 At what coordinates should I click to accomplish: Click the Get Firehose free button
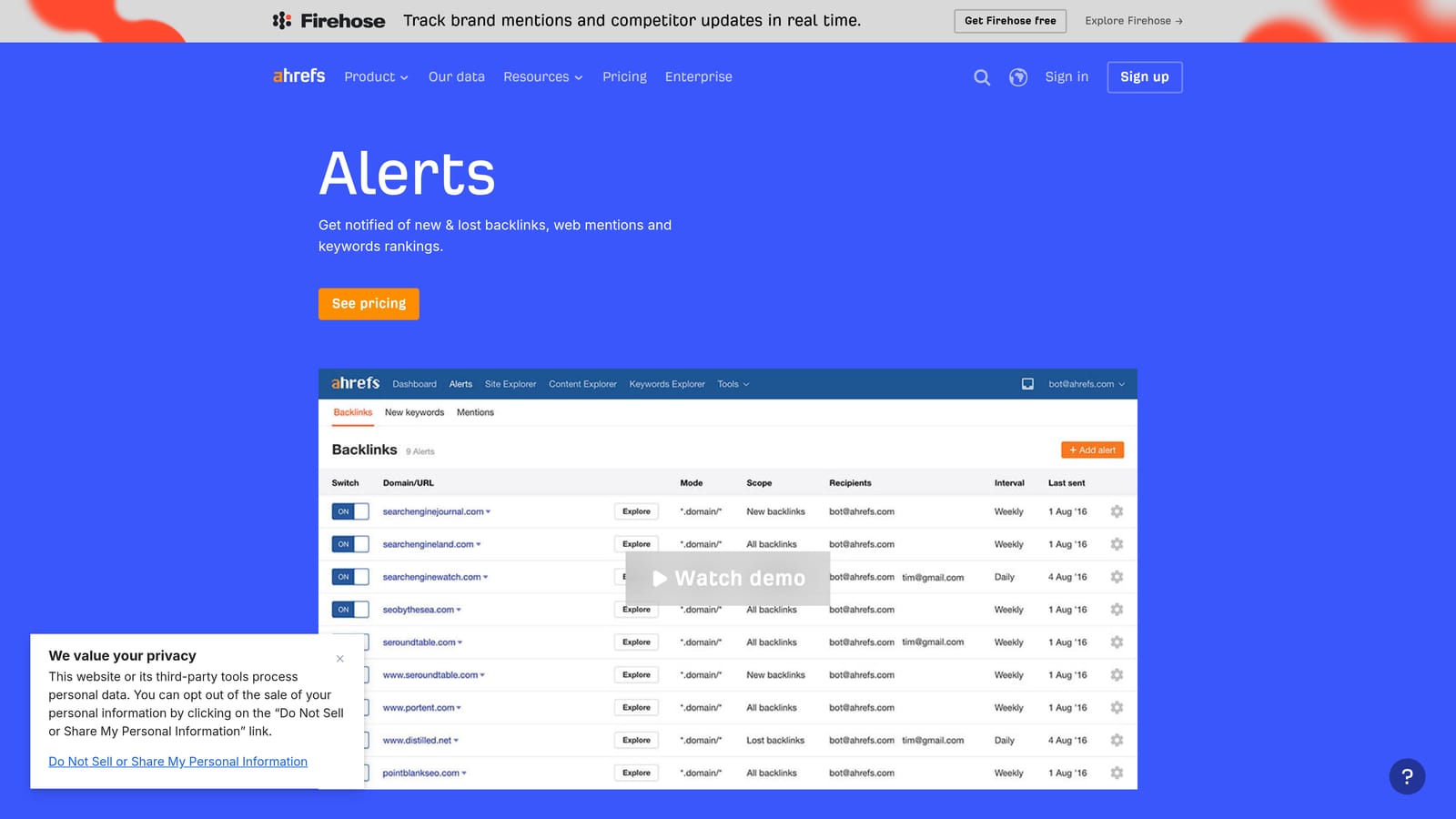coord(1010,21)
